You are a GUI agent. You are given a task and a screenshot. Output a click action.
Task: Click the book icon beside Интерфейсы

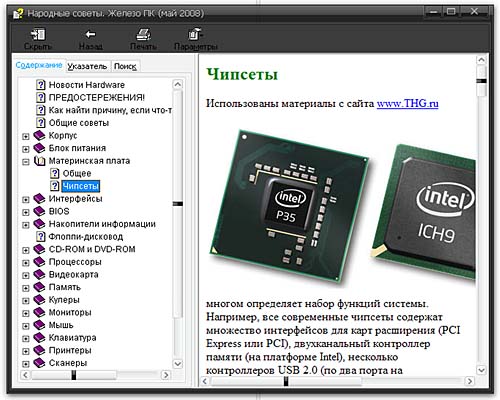pos(39,199)
